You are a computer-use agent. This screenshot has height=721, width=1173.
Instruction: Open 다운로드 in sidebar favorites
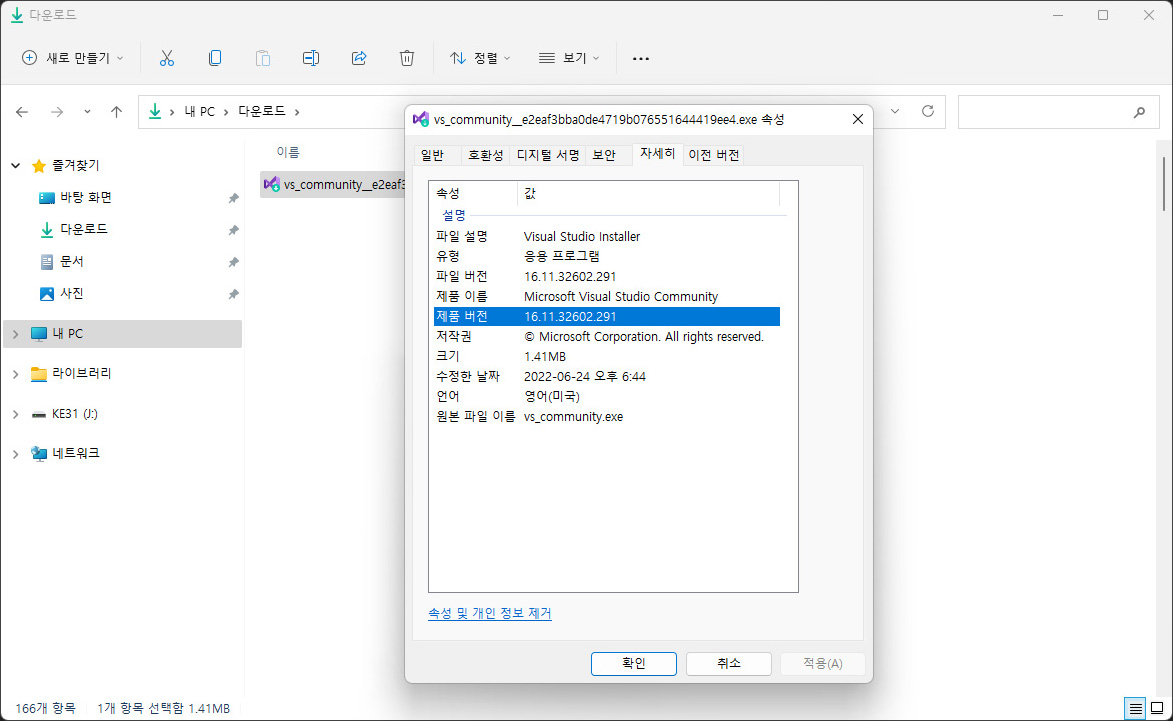click(x=84, y=230)
